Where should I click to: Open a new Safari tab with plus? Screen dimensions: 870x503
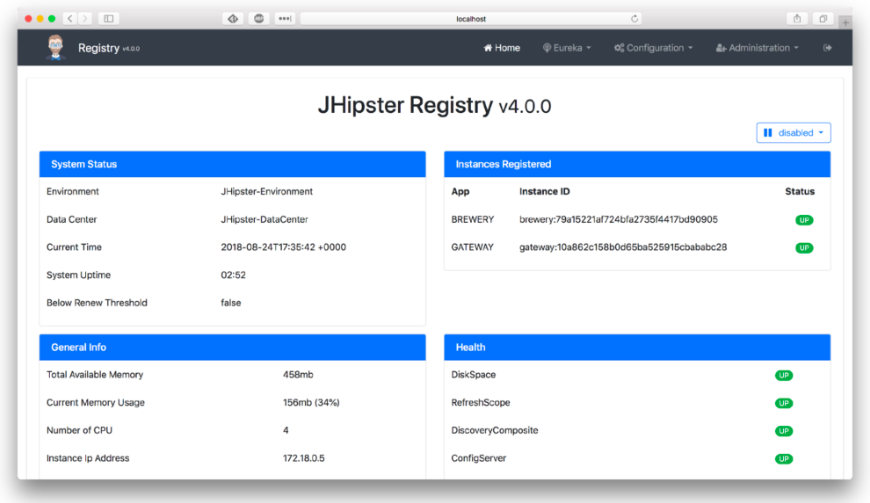point(845,22)
